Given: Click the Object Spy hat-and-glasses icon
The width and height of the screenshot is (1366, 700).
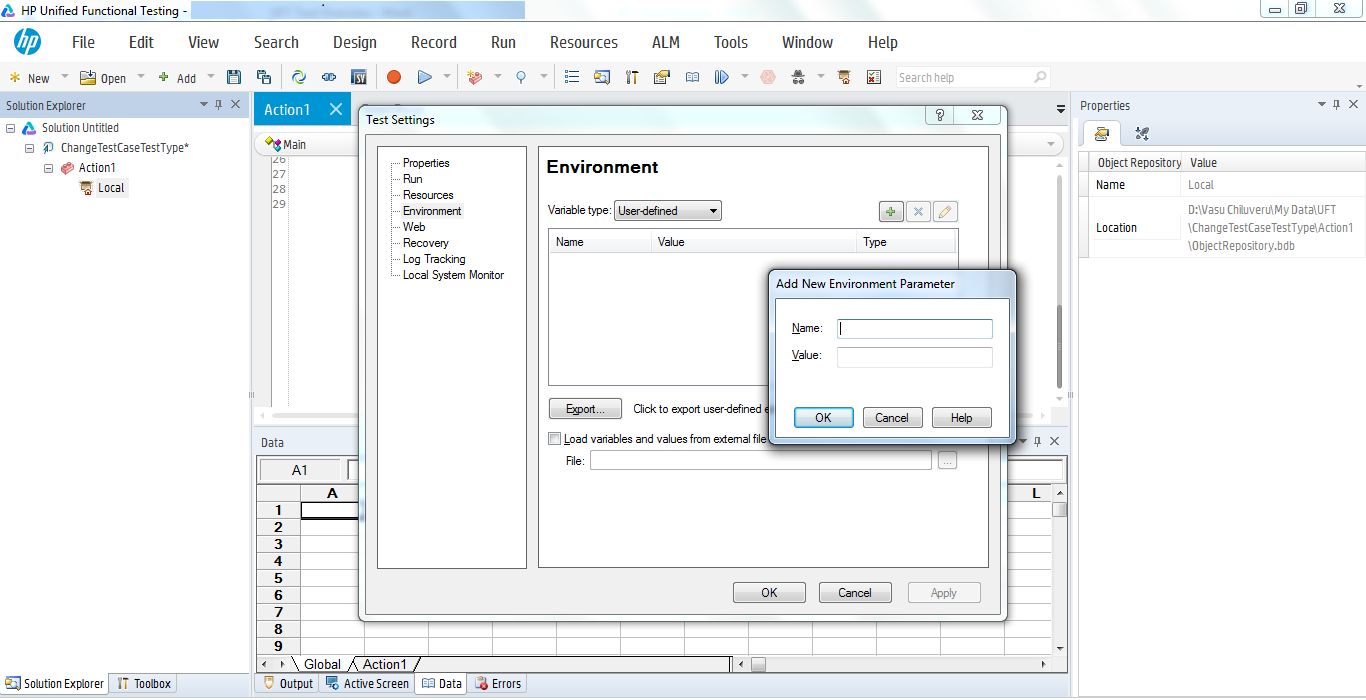Looking at the screenshot, I should 798,77.
